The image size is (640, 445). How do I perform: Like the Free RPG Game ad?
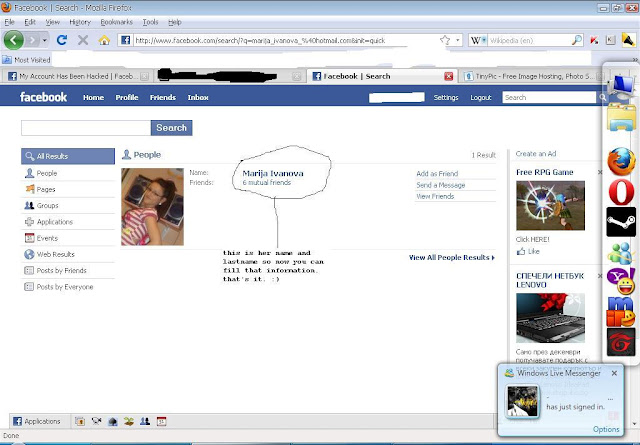[528, 251]
